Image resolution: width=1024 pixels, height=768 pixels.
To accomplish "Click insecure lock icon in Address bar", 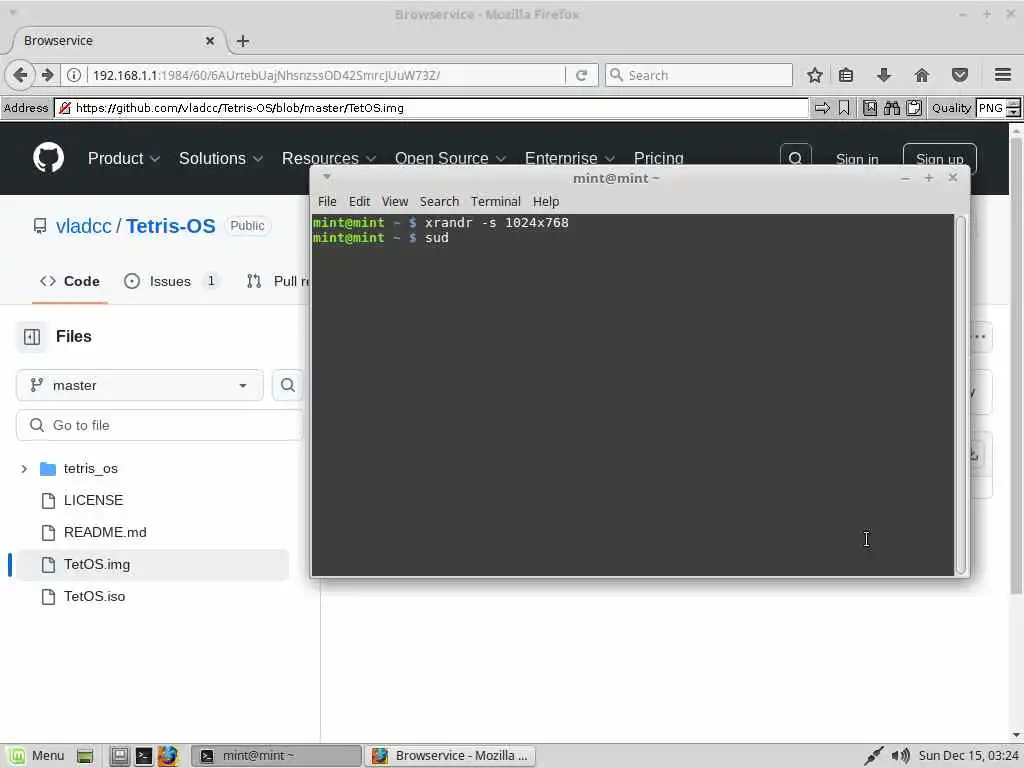I will tap(65, 108).
